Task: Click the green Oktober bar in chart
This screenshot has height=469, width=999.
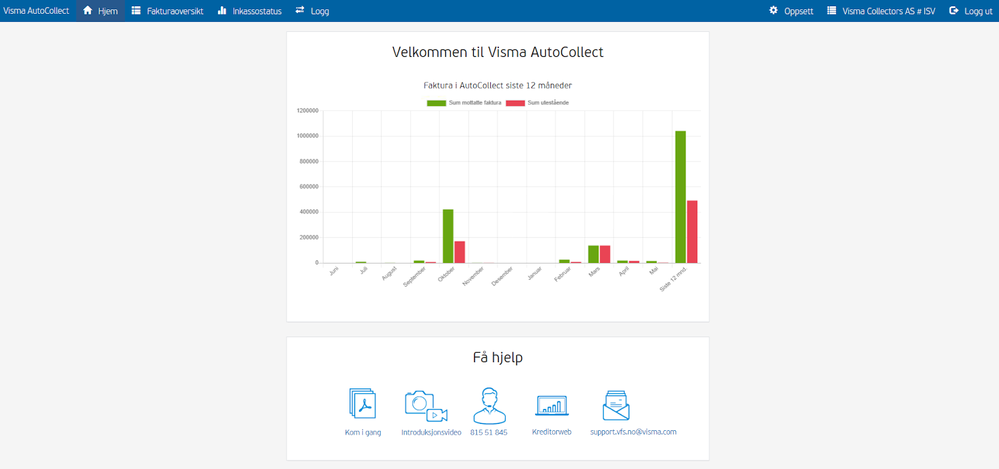Action: click(x=448, y=236)
